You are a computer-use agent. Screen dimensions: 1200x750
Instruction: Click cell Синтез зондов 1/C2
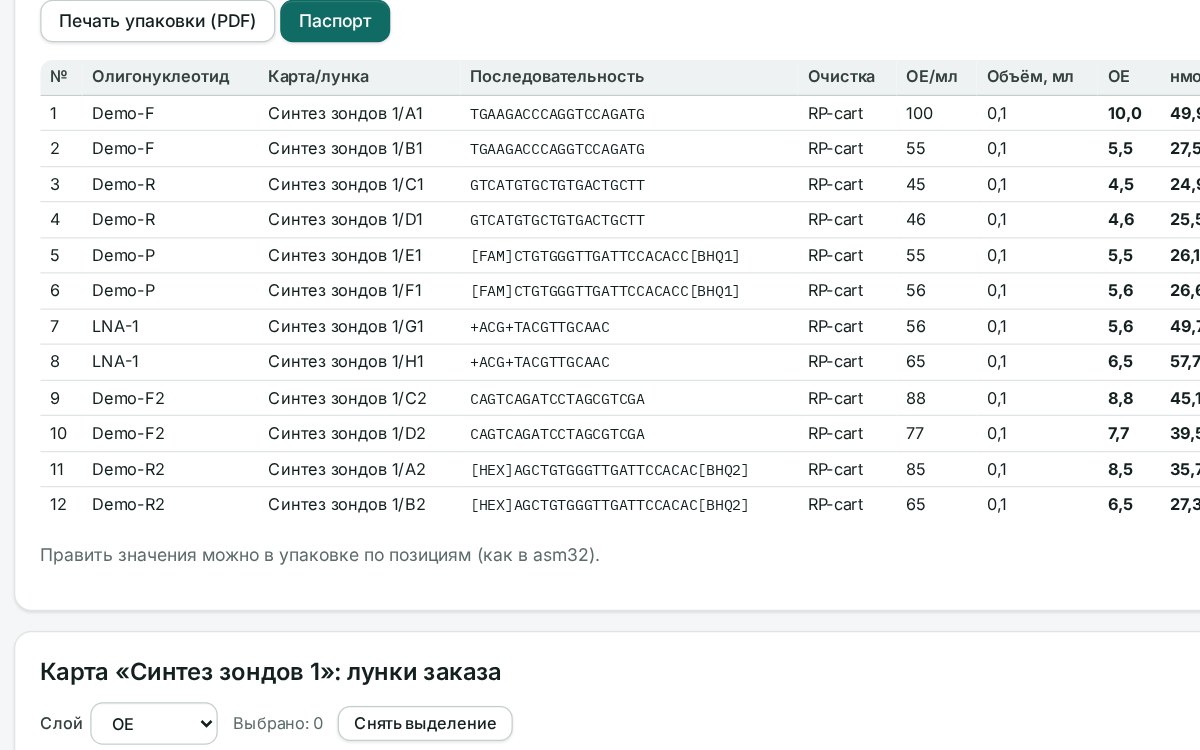click(x=347, y=398)
